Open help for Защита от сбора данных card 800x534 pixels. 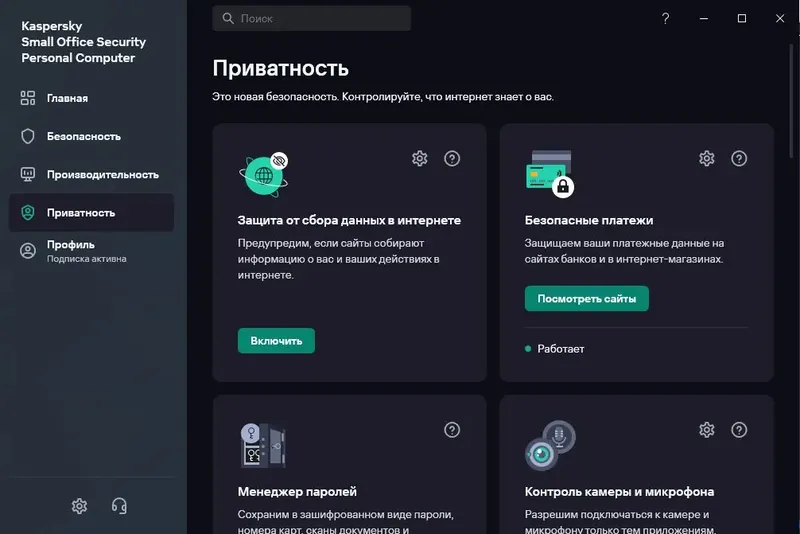[452, 159]
